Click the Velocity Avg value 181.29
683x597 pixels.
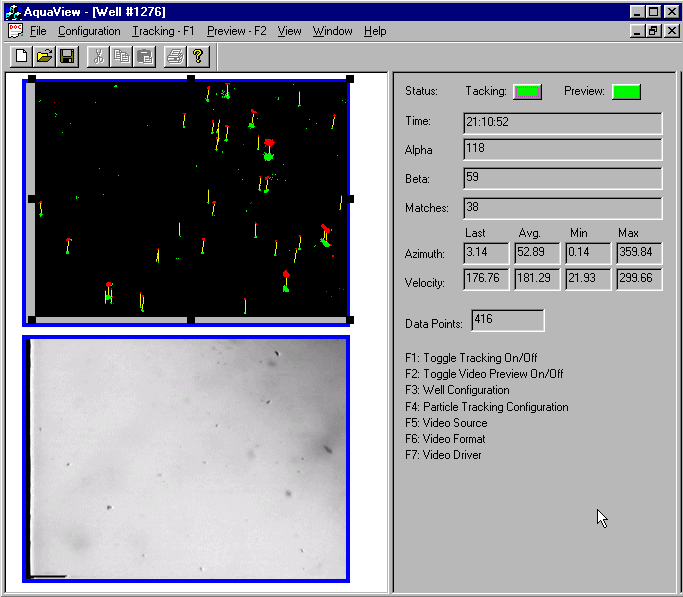click(x=537, y=279)
